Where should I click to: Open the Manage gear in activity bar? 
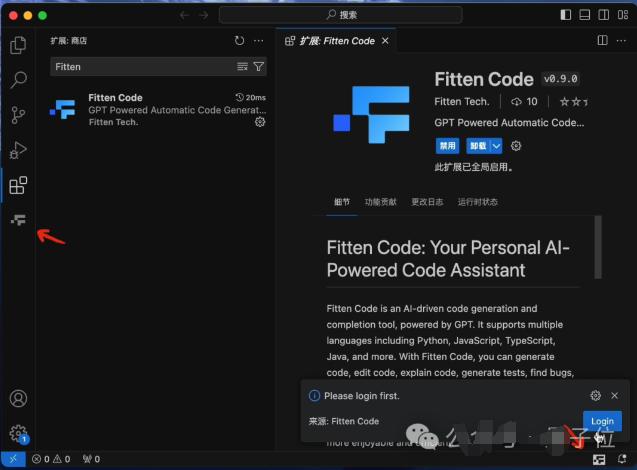click(x=18, y=433)
